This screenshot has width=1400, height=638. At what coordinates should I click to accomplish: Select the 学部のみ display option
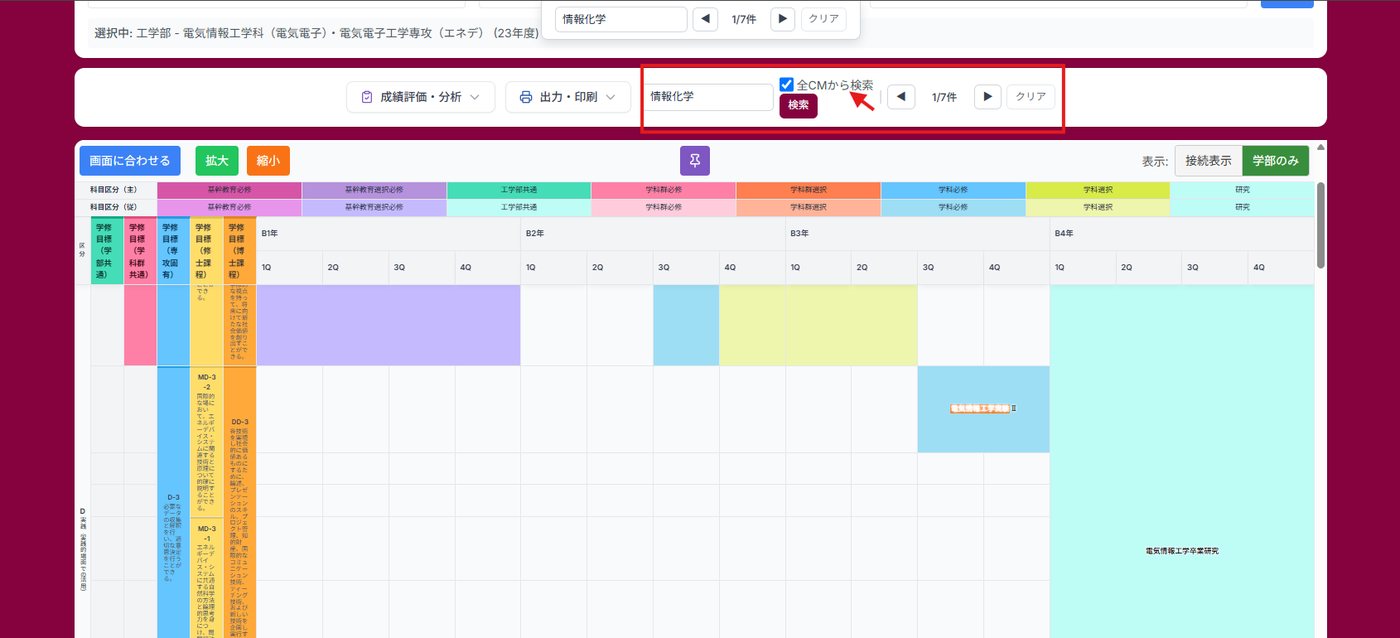pyautogui.click(x=1275, y=160)
